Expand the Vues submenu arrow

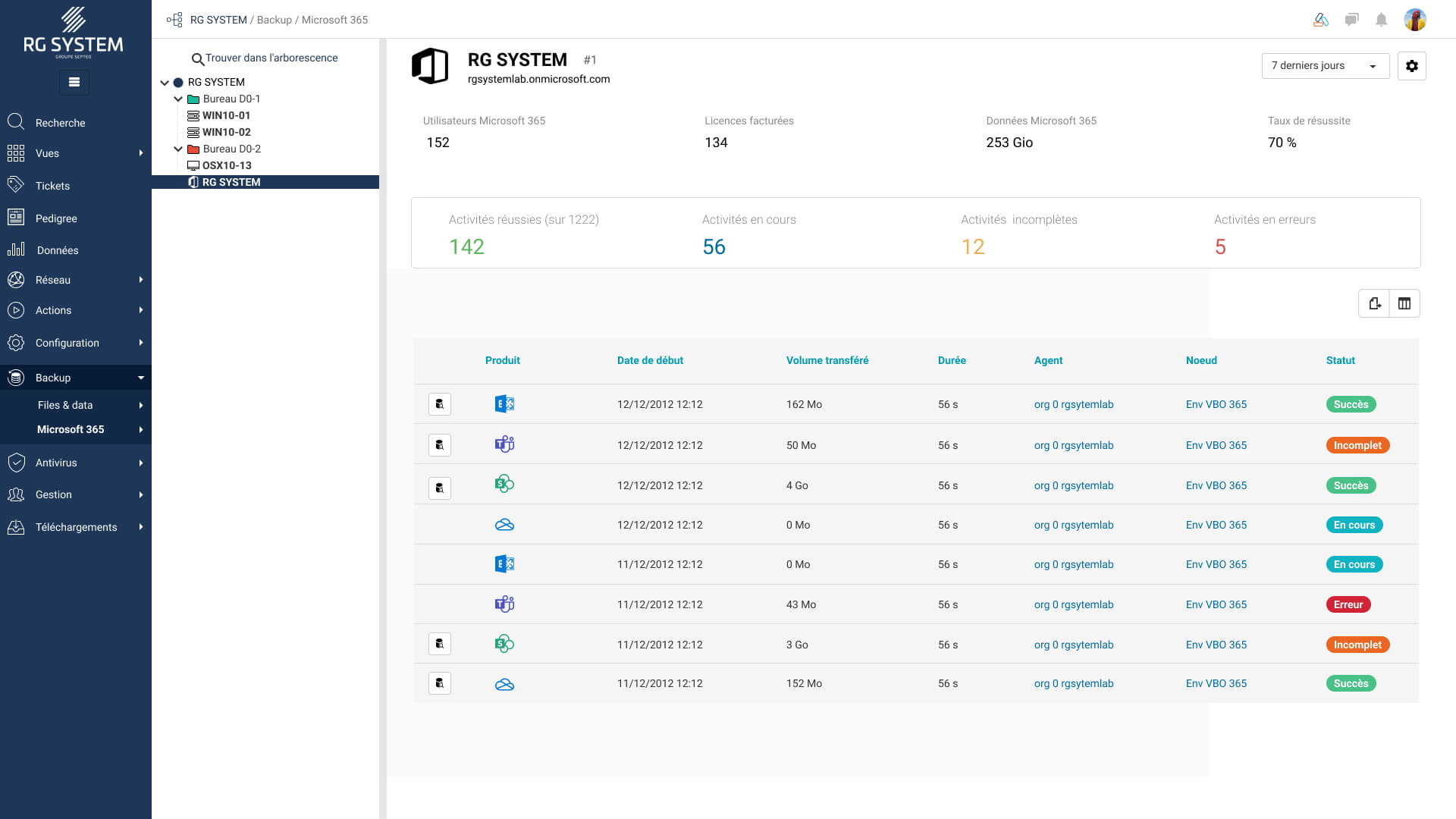(x=141, y=153)
